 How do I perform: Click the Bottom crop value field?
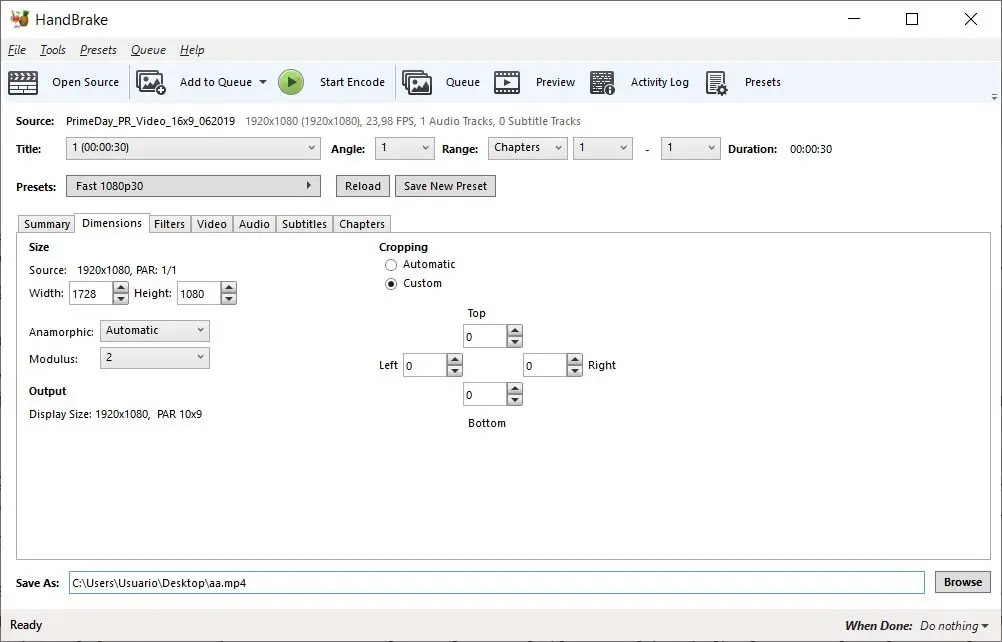click(x=485, y=394)
